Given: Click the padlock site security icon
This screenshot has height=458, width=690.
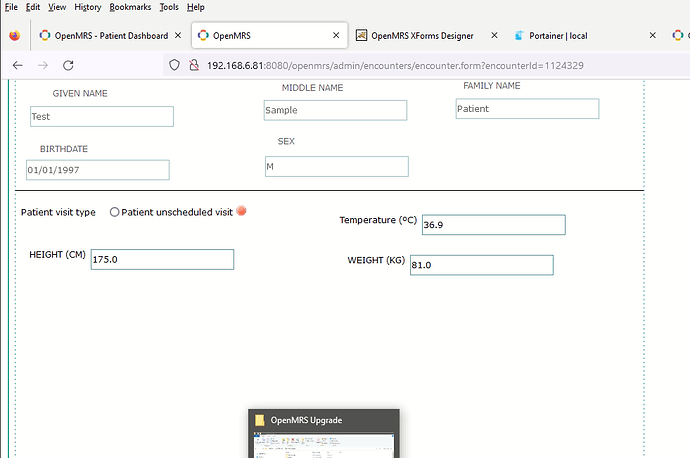Looking at the screenshot, I should coord(193,65).
